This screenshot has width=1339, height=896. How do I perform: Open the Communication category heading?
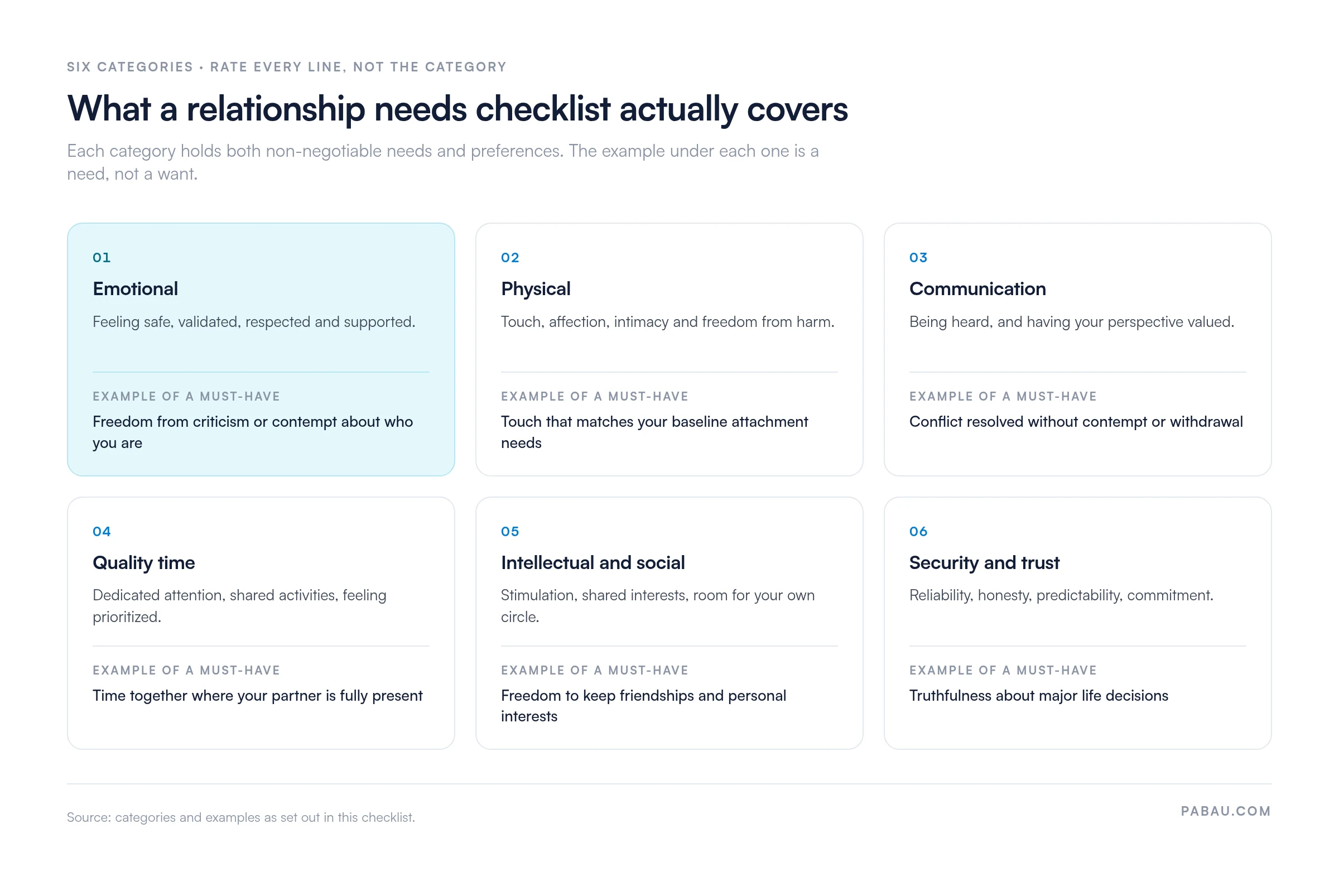[x=977, y=288]
